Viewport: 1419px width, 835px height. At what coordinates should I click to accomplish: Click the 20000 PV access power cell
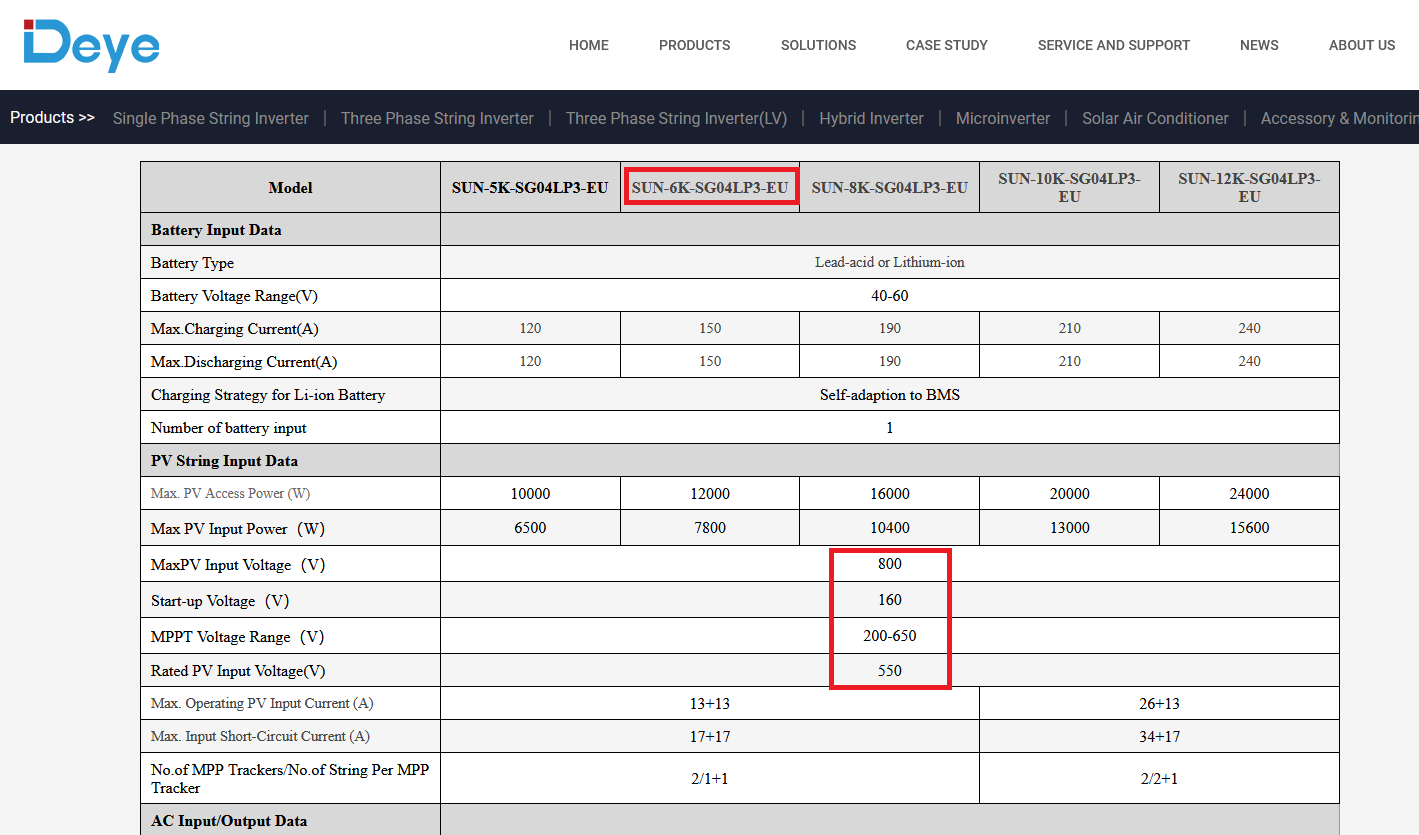1069,494
